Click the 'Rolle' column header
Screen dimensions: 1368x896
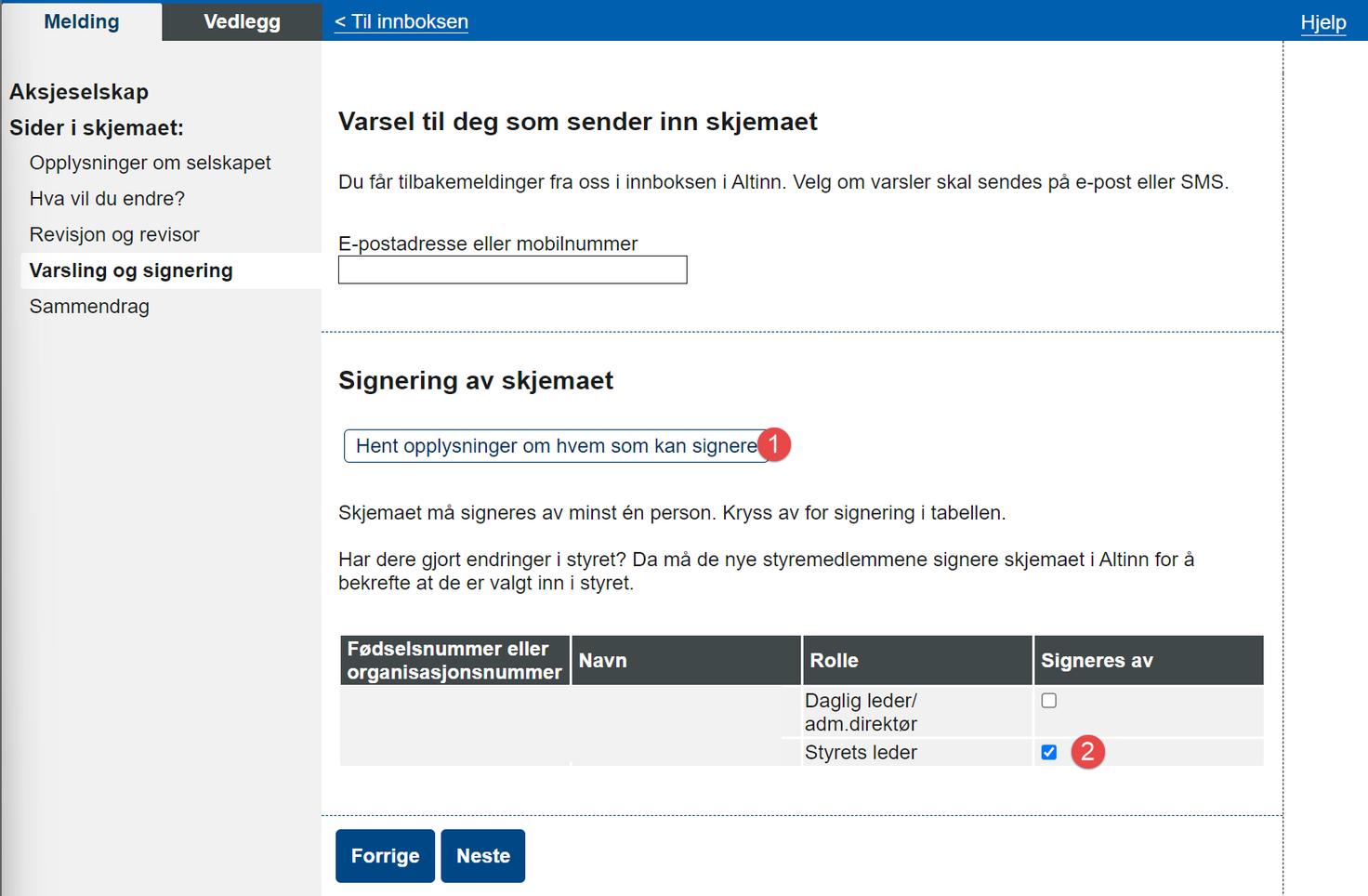click(835, 660)
